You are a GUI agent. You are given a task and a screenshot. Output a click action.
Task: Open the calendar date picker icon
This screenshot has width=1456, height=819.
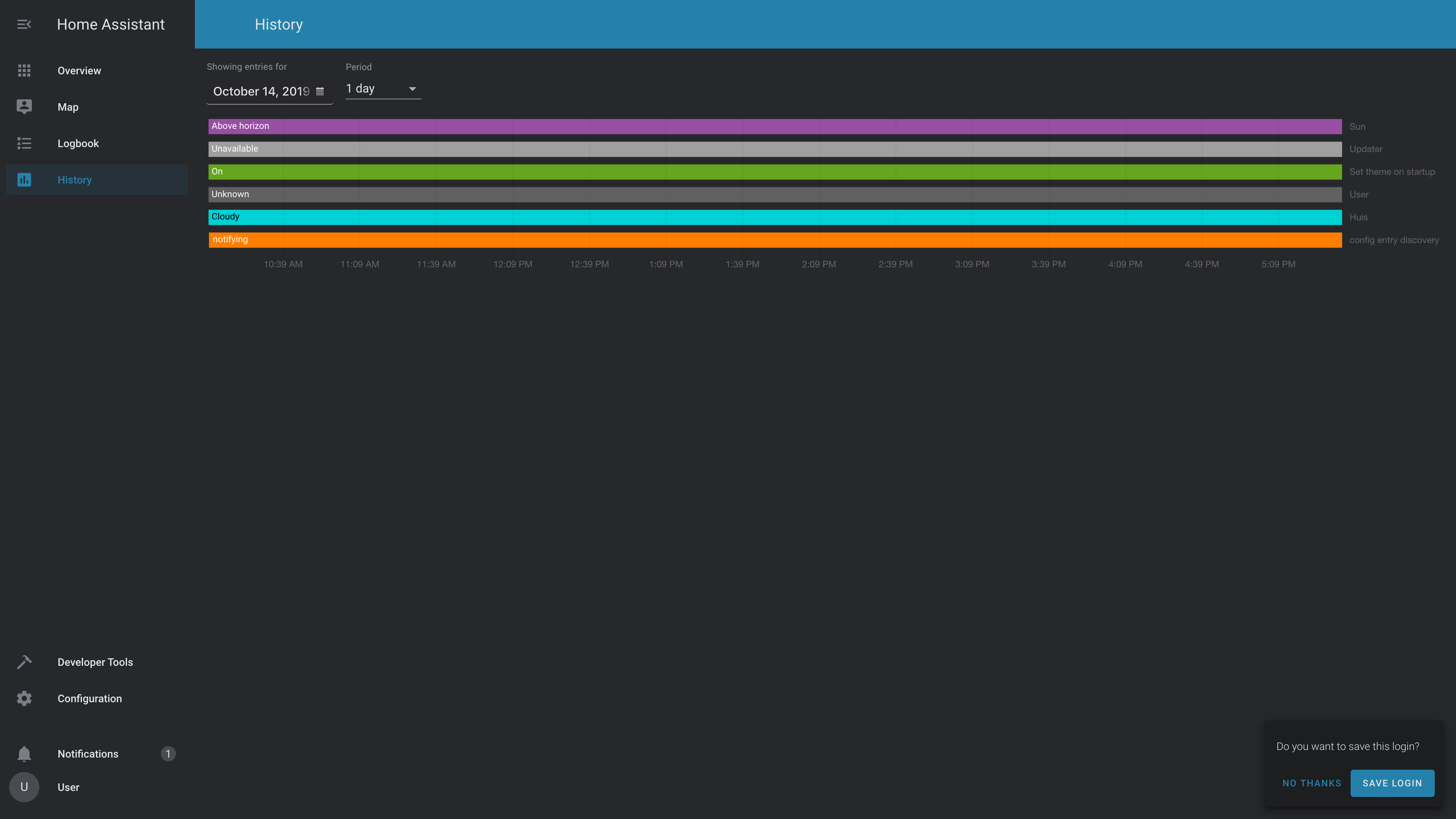pyautogui.click(x=320, y=91)
